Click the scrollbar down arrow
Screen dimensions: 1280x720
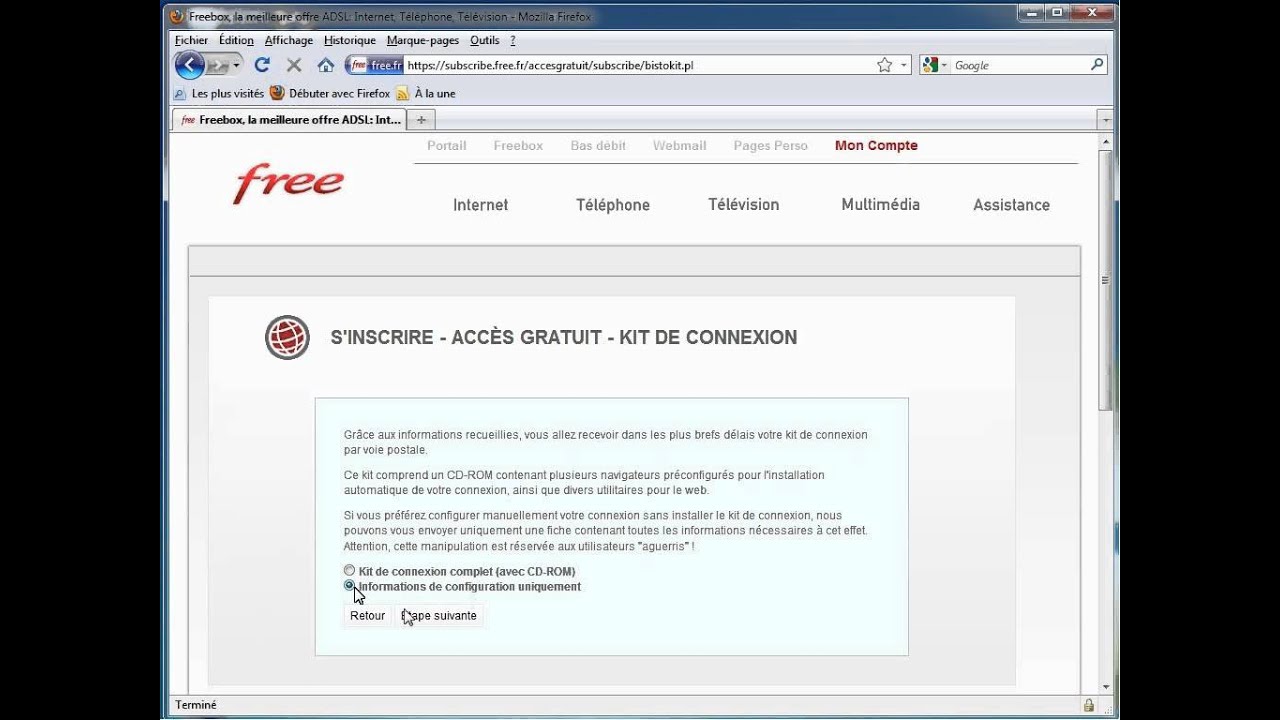[x=1105, y=687]
